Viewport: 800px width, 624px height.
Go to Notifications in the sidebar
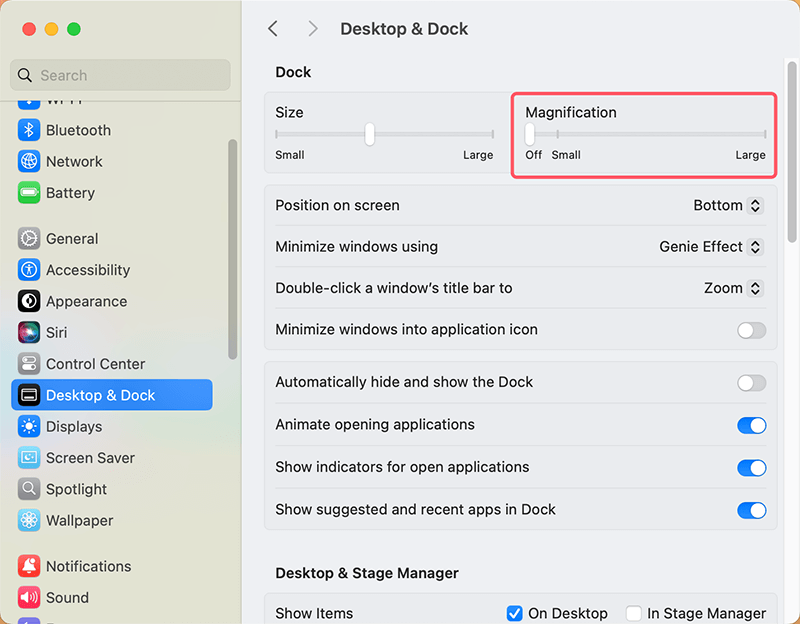[88, 566]
